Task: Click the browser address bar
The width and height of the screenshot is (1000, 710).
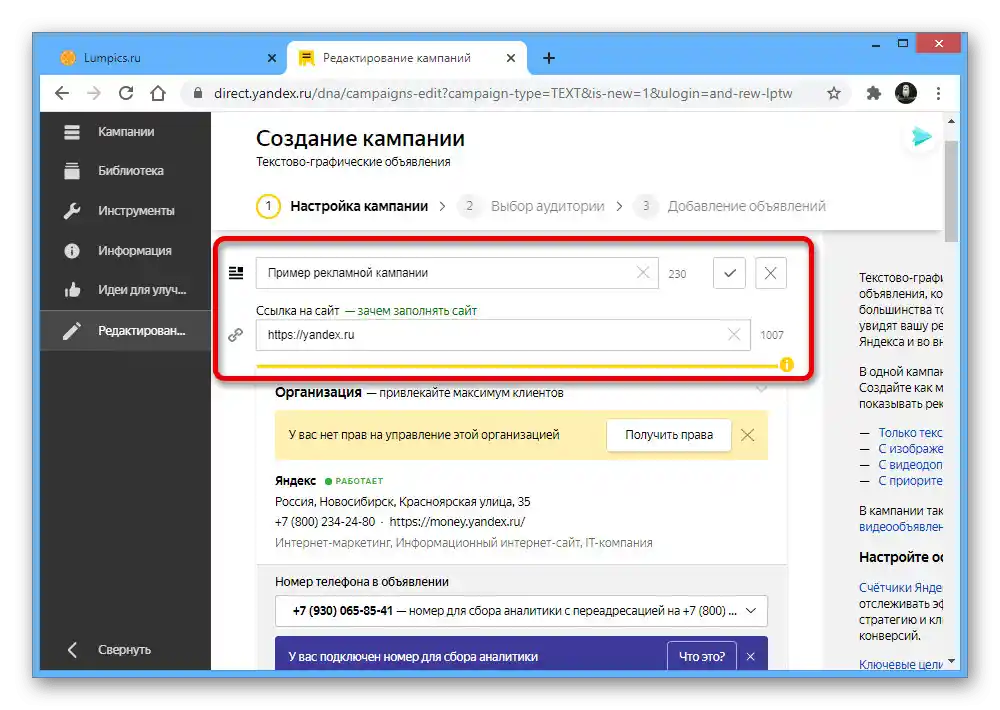Action: point(503,93)
